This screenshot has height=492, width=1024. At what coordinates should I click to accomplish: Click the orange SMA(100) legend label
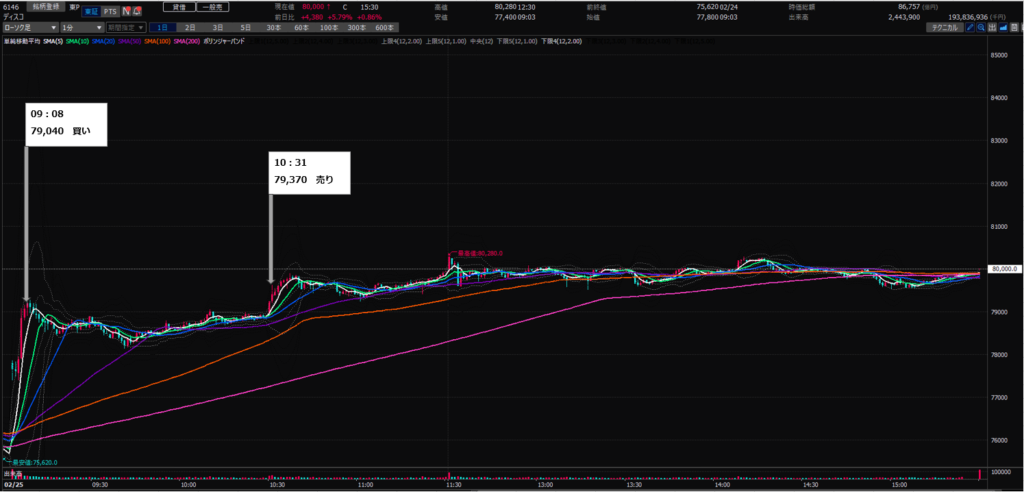tap(156, 41)
